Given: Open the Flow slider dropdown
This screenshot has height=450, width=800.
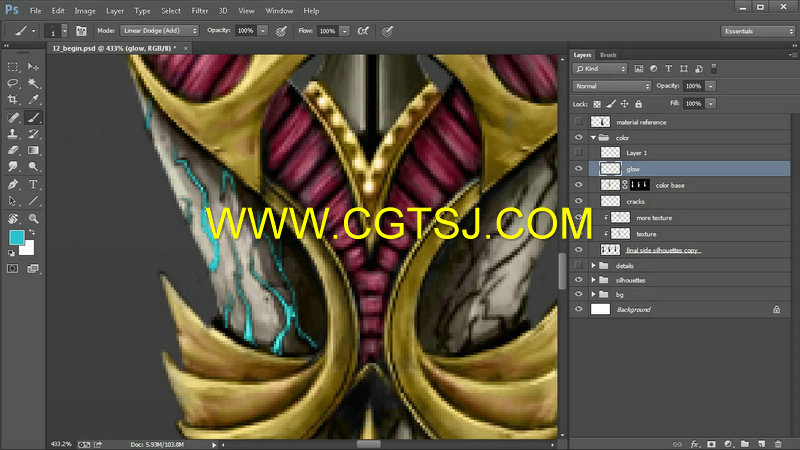Looking at the screenshot, I should pyautogui.click(x=345, y=31).
